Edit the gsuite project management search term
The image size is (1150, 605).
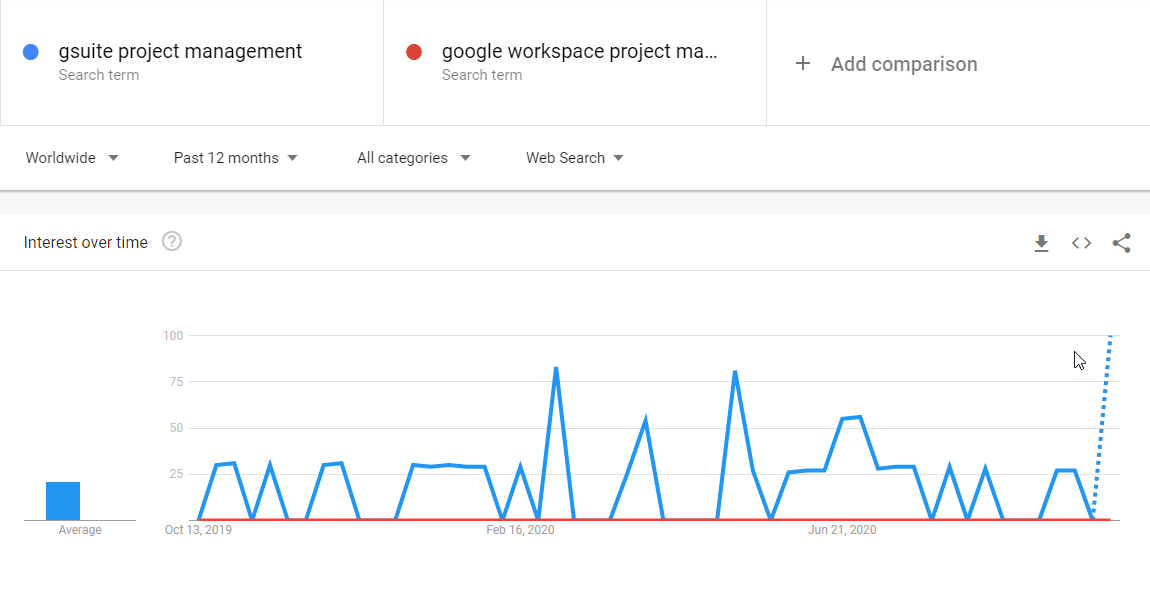pos(180,52)
